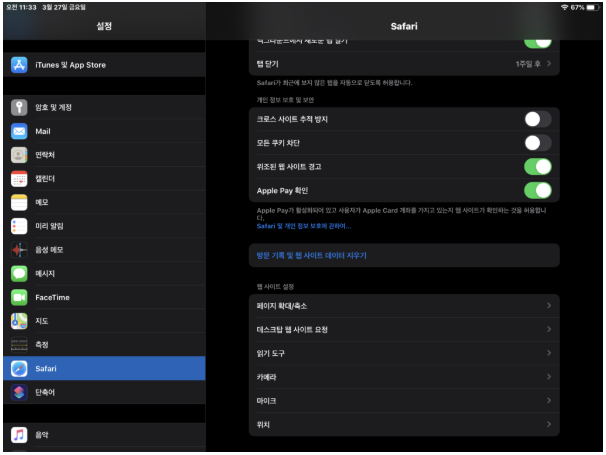Tap 암호 및 계정 label

pyautogui.click(x=53, y=107)
